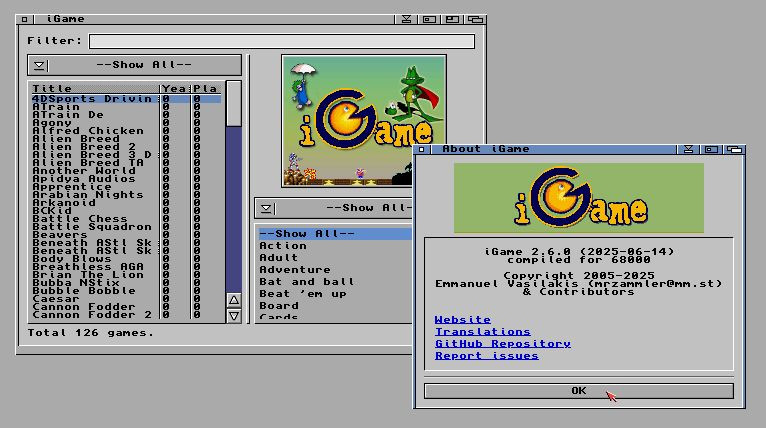The width and height of the screenshot is (766, 428).
Task: Select Another World in the game list
Action: (x=126, y=171)
